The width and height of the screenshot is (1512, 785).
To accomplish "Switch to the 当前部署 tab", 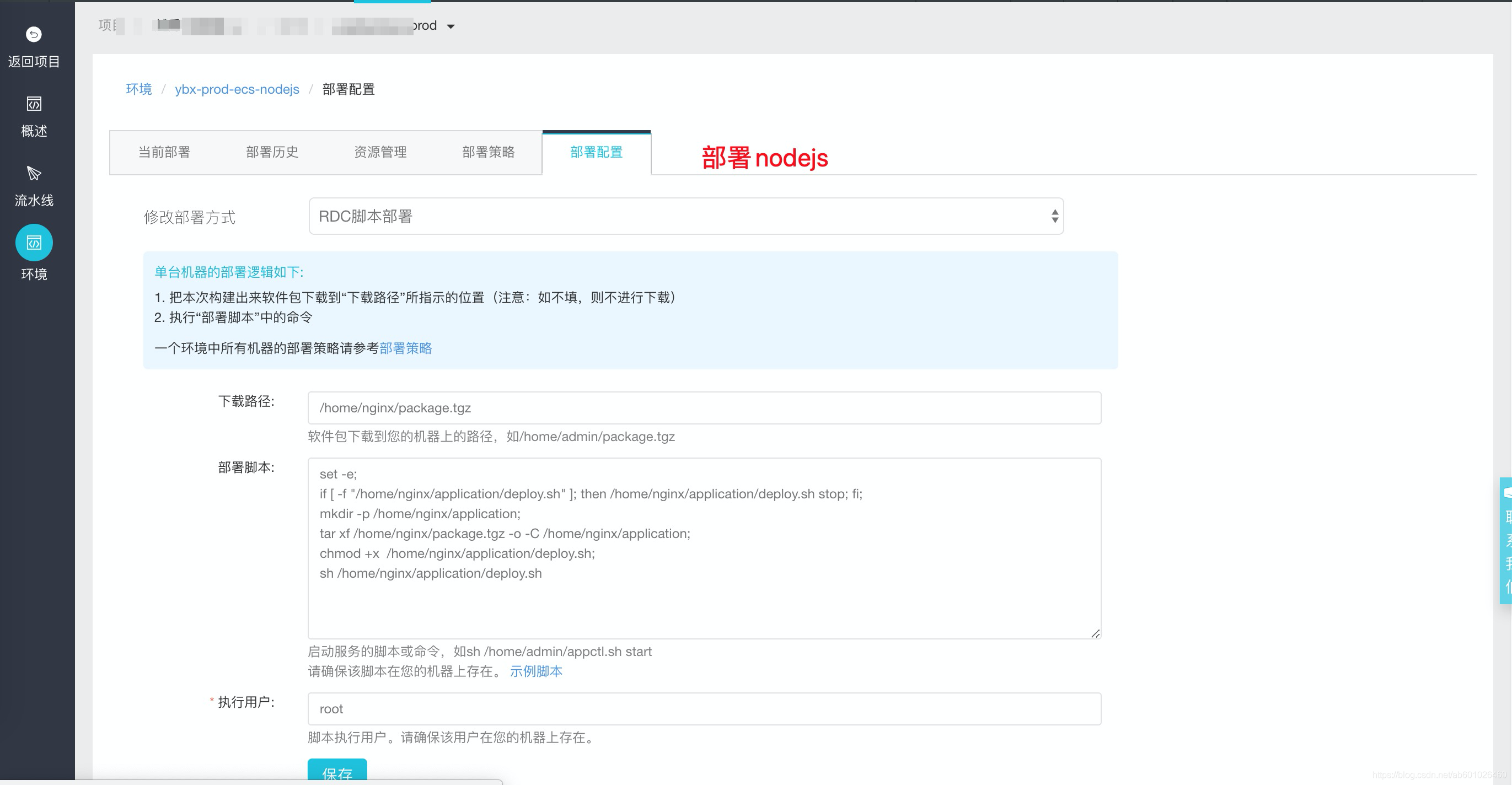I will coord(164,153).
